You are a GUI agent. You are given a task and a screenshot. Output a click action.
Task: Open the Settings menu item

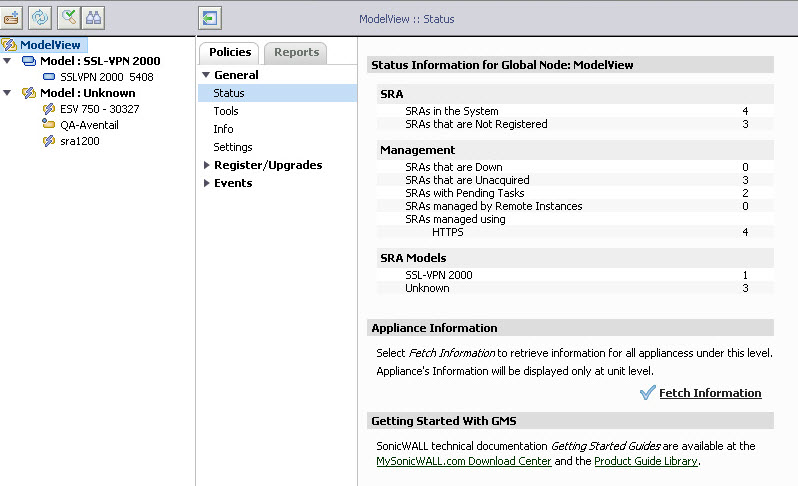[x=233, y=147]
